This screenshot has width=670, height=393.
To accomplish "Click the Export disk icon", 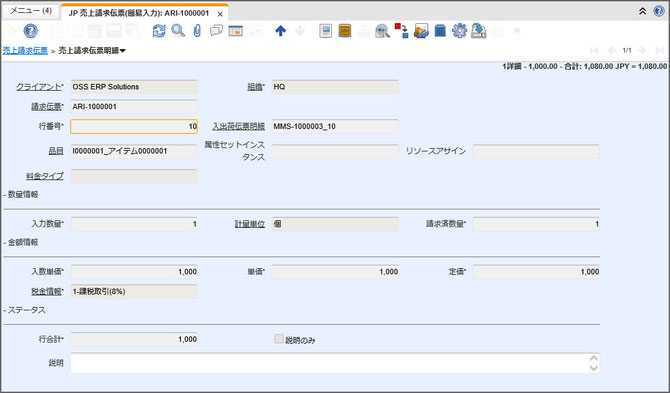I will 479,31.
